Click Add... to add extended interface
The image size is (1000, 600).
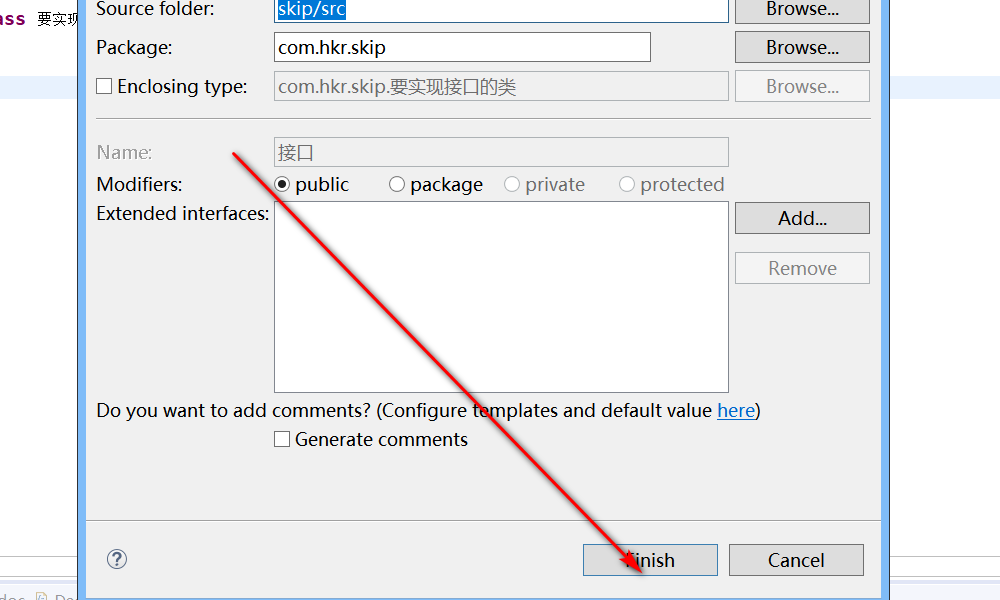tap(802, 218)
